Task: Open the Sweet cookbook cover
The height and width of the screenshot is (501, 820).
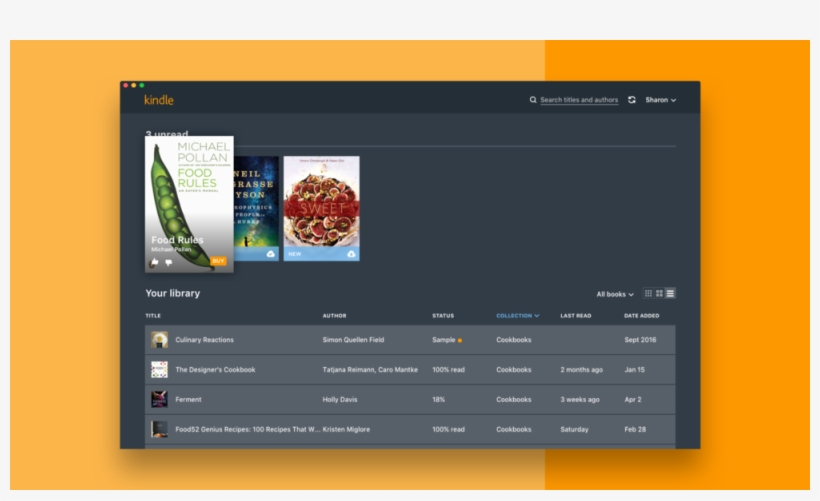Action: coord(321,208)
